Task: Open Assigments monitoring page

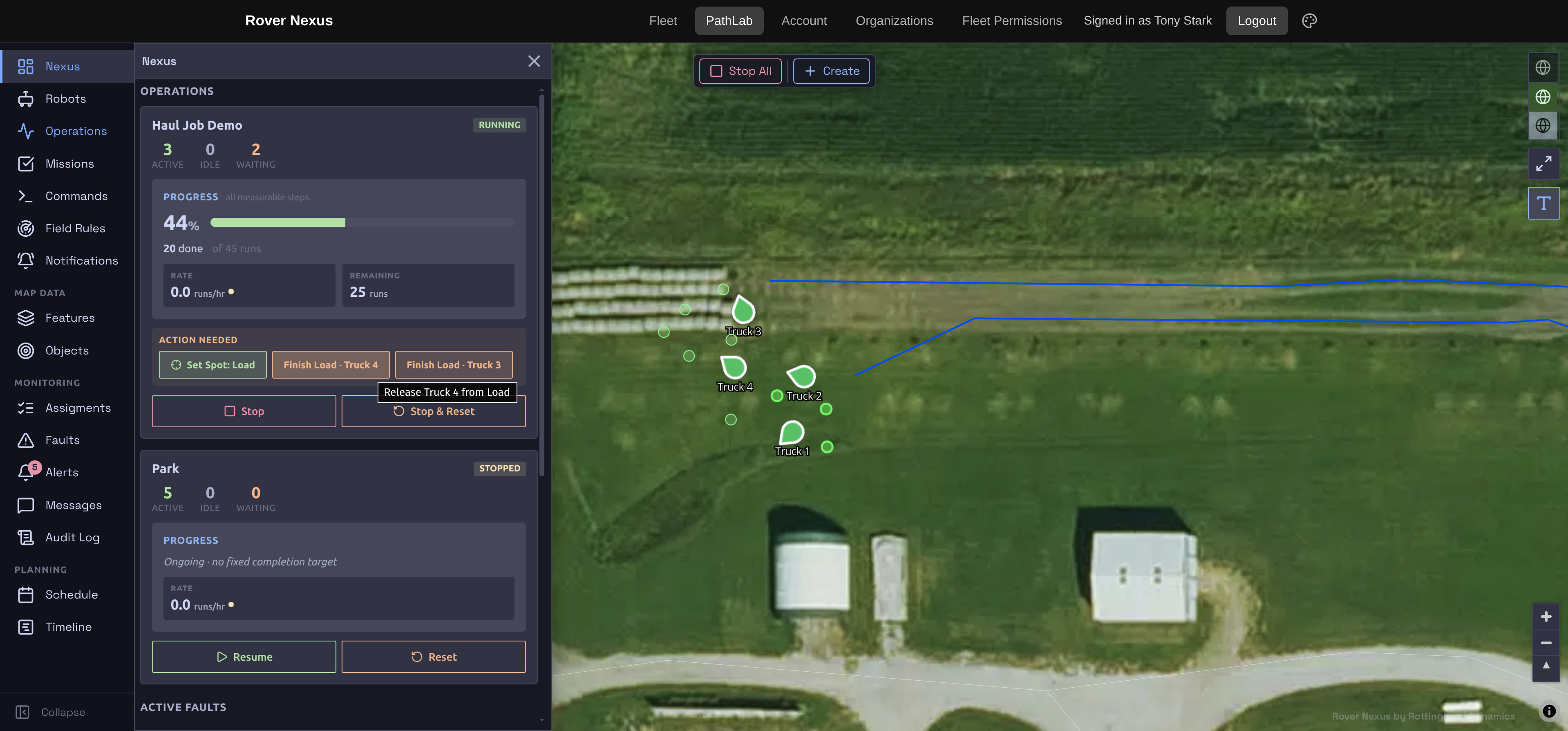Action: click(x=67, y=408)
